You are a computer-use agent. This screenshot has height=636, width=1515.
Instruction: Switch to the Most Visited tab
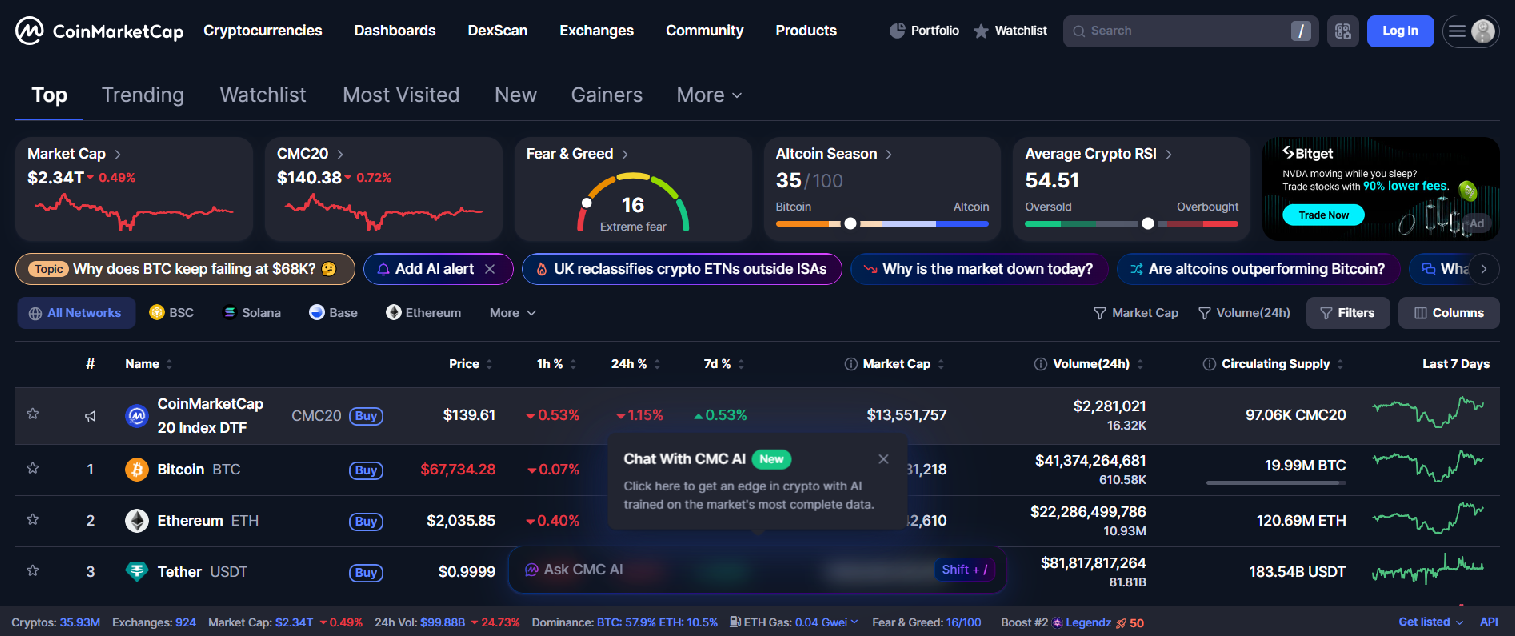pyautogui.click(x=401, y=95)
